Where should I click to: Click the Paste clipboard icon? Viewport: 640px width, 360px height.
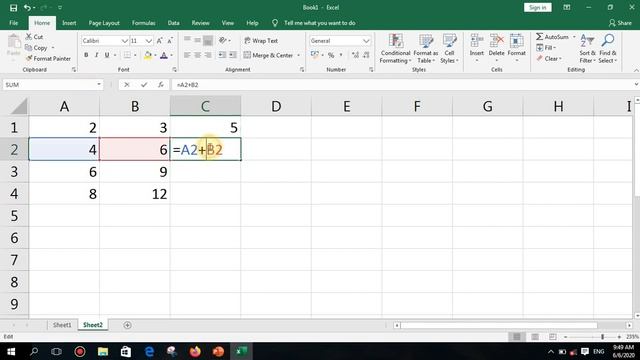coord(13,42)
